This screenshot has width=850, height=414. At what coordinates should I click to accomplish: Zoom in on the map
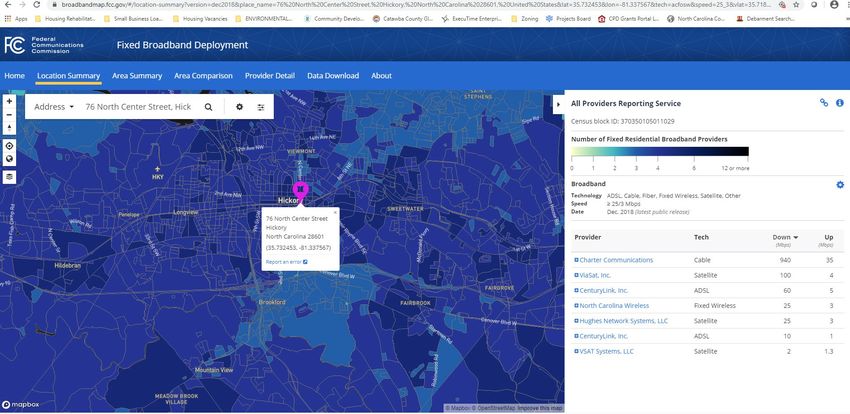[9, 101]
